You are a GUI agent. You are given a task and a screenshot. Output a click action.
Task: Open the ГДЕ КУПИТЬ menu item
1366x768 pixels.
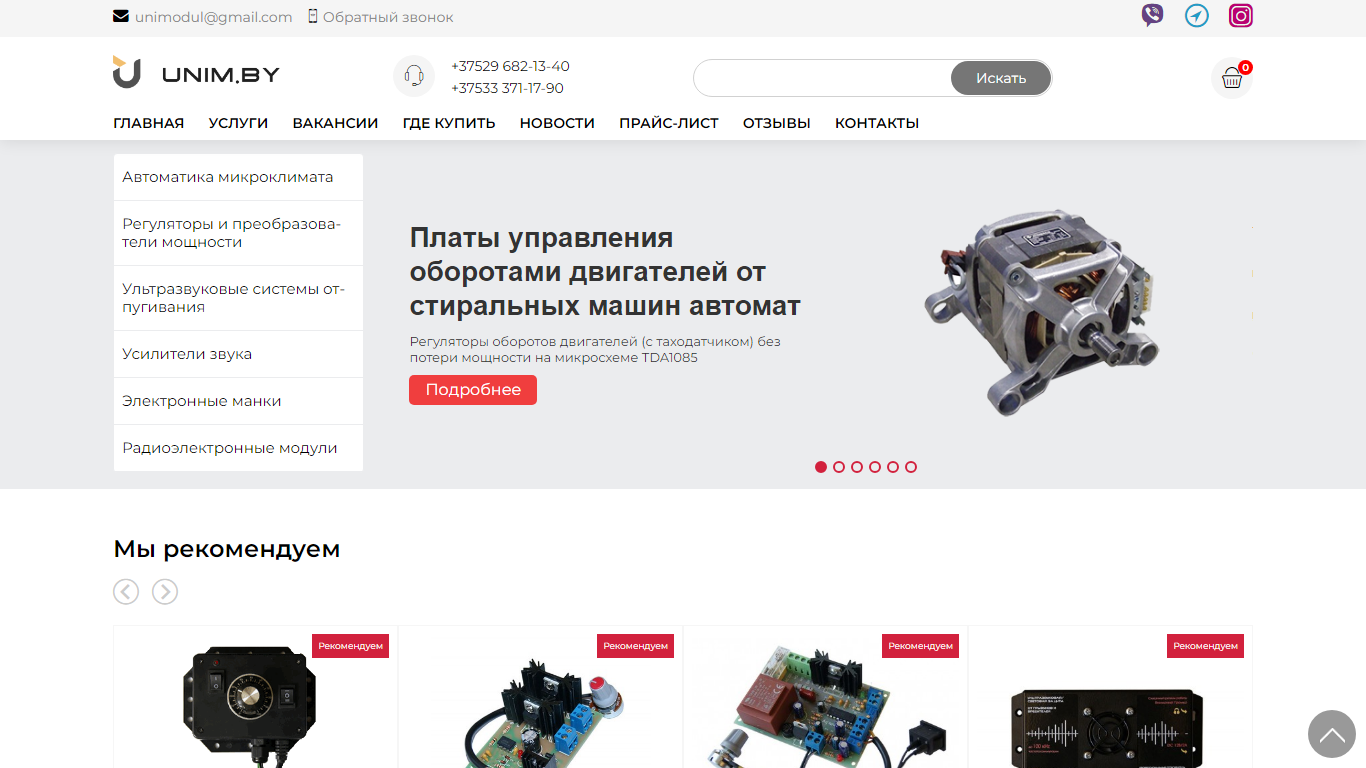pyautogui.click(x=449, y=123)
